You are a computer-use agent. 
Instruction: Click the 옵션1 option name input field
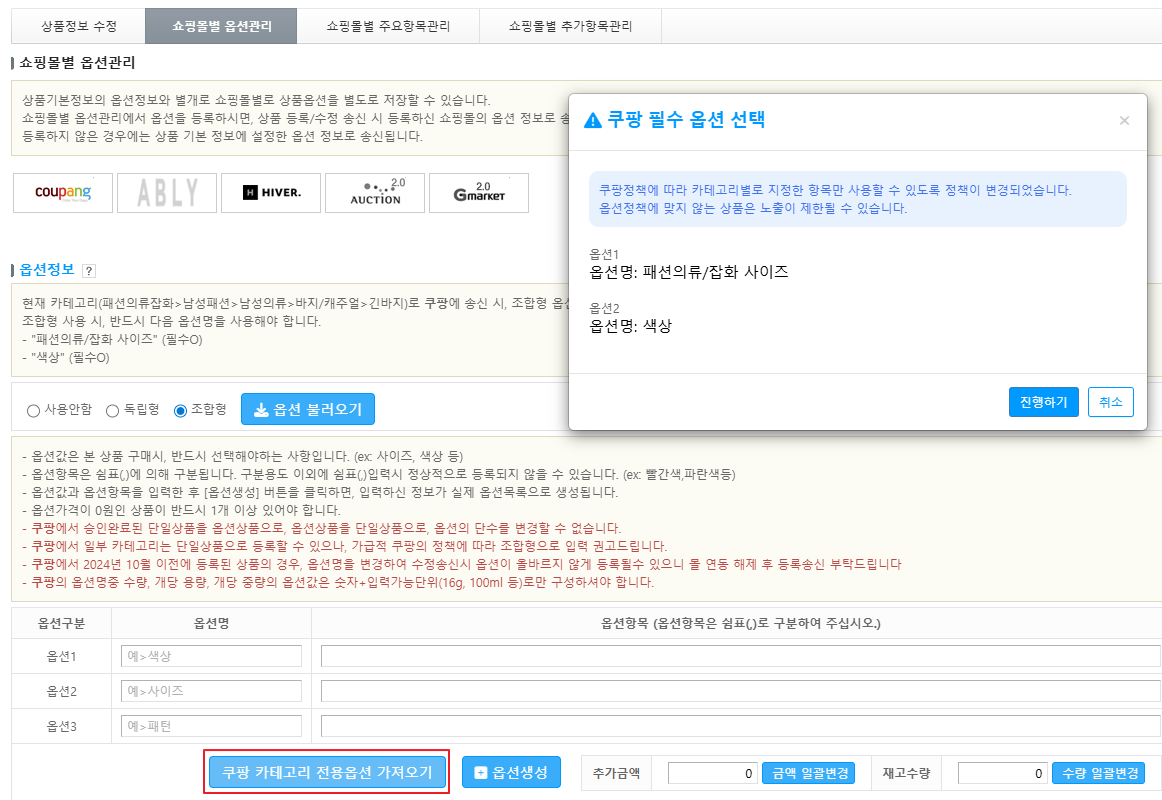coord(210,656)
